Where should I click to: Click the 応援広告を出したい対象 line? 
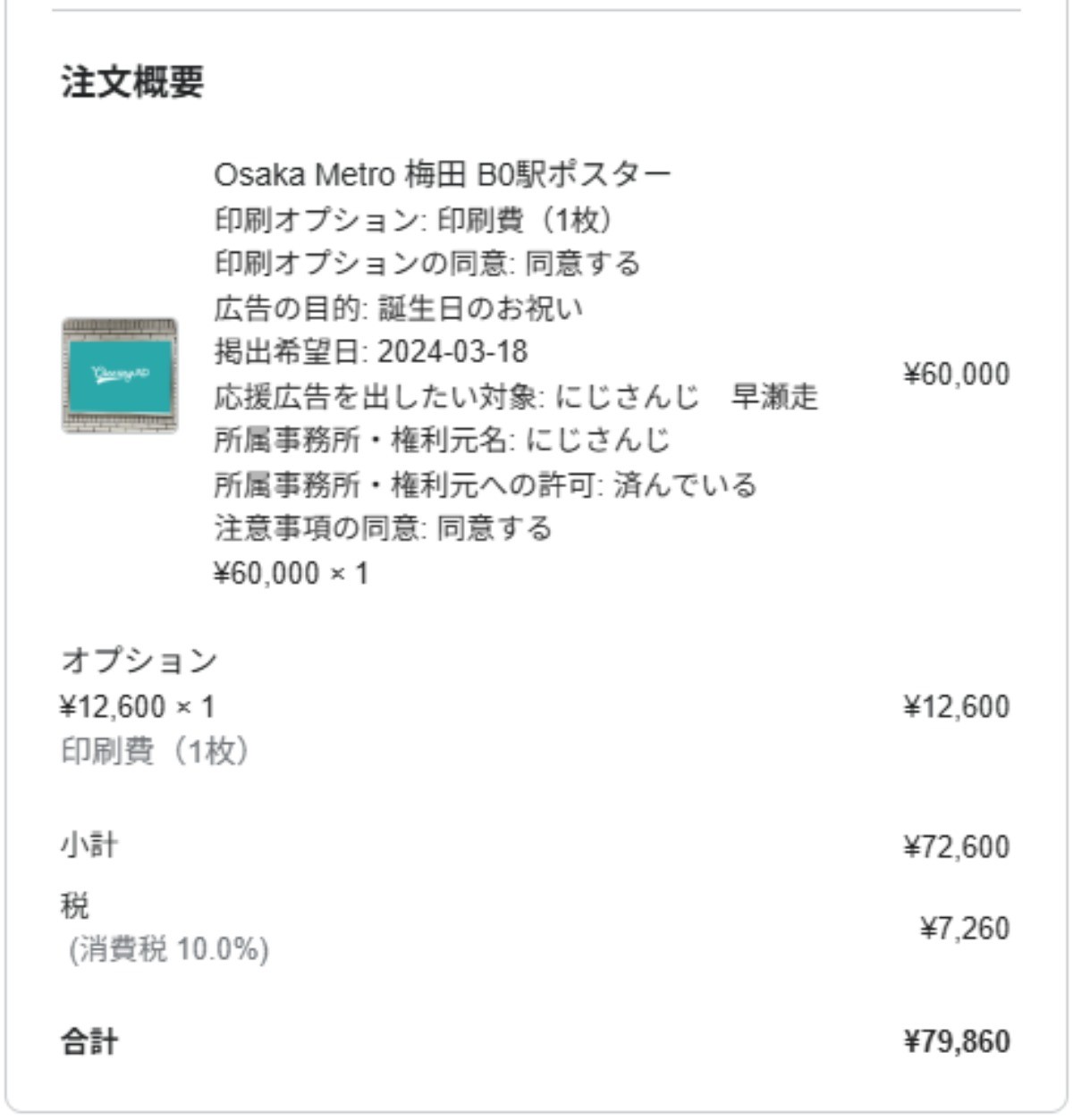pos(515,396)
